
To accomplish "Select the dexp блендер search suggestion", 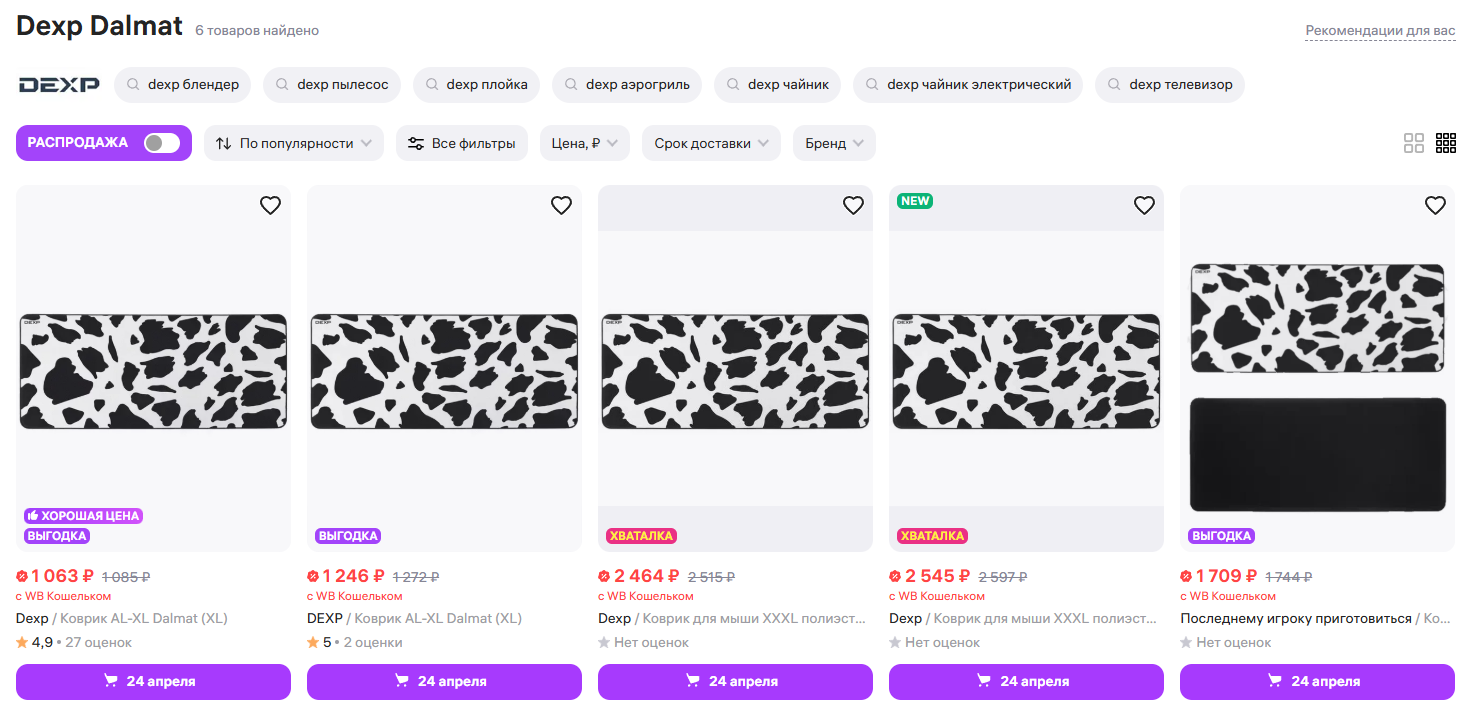I will [x=183, y=85].
